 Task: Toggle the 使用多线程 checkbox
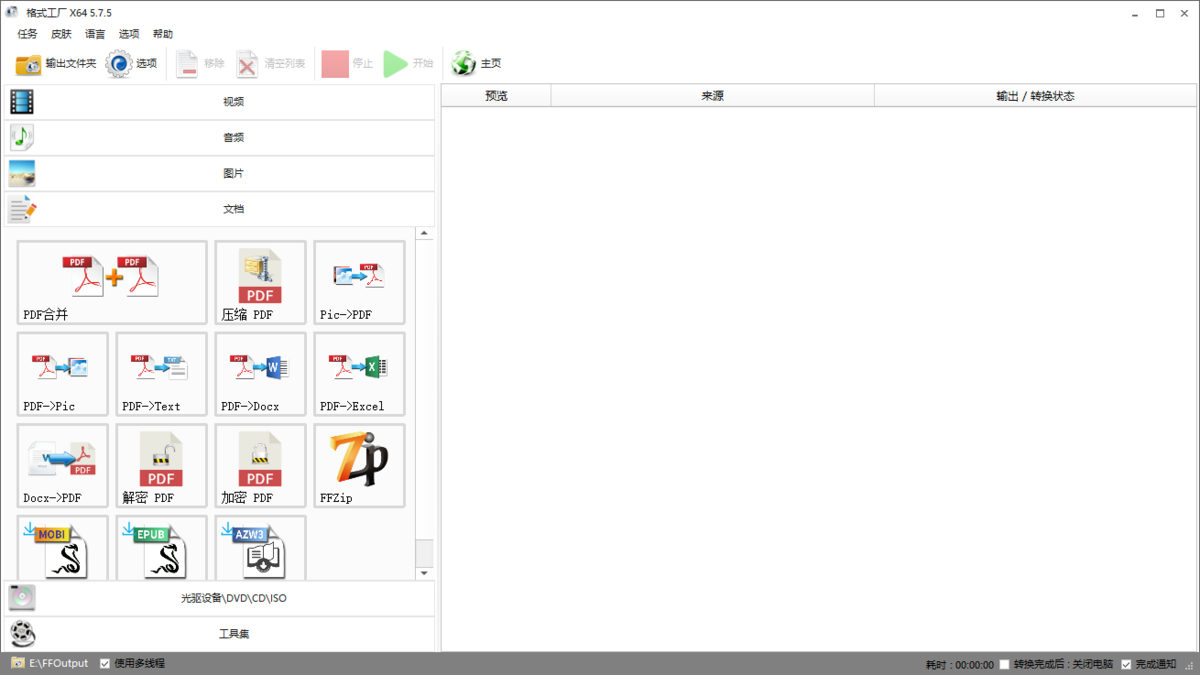coord(105,664)
